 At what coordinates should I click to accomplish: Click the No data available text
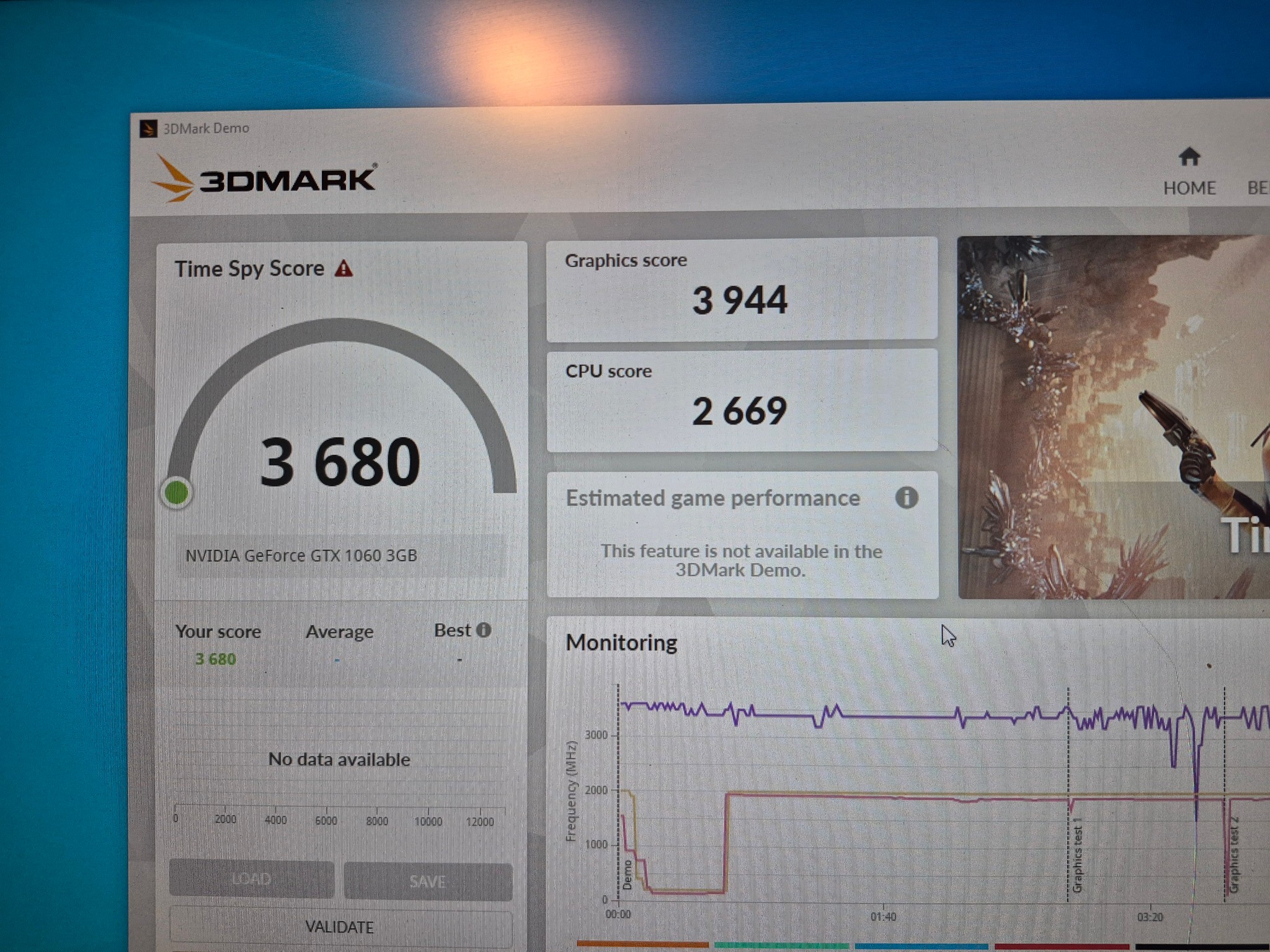(339, 759)
